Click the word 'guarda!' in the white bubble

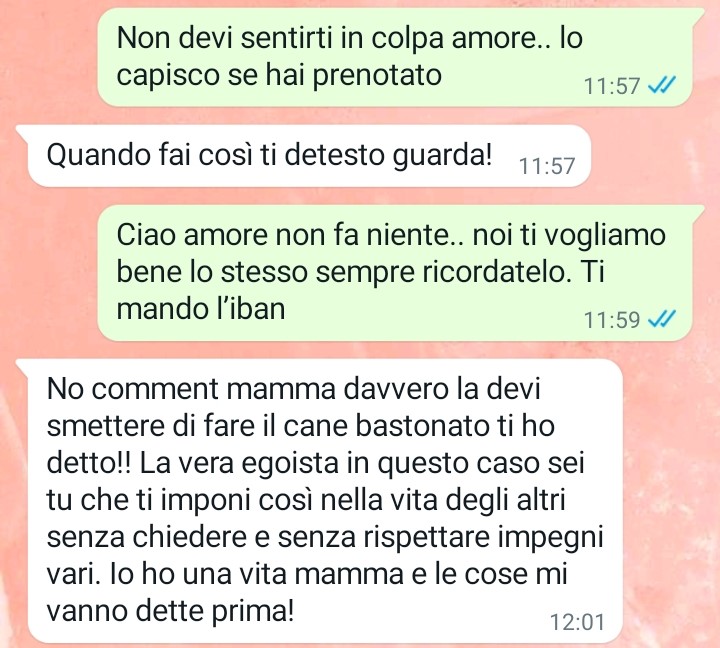442,156
